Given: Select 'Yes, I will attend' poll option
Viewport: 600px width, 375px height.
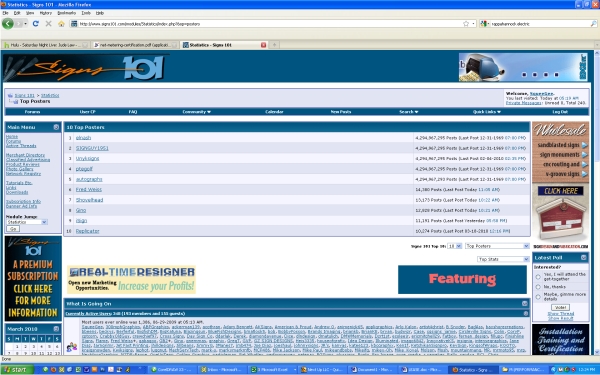Looking at the screenshot, I should 538,277.
